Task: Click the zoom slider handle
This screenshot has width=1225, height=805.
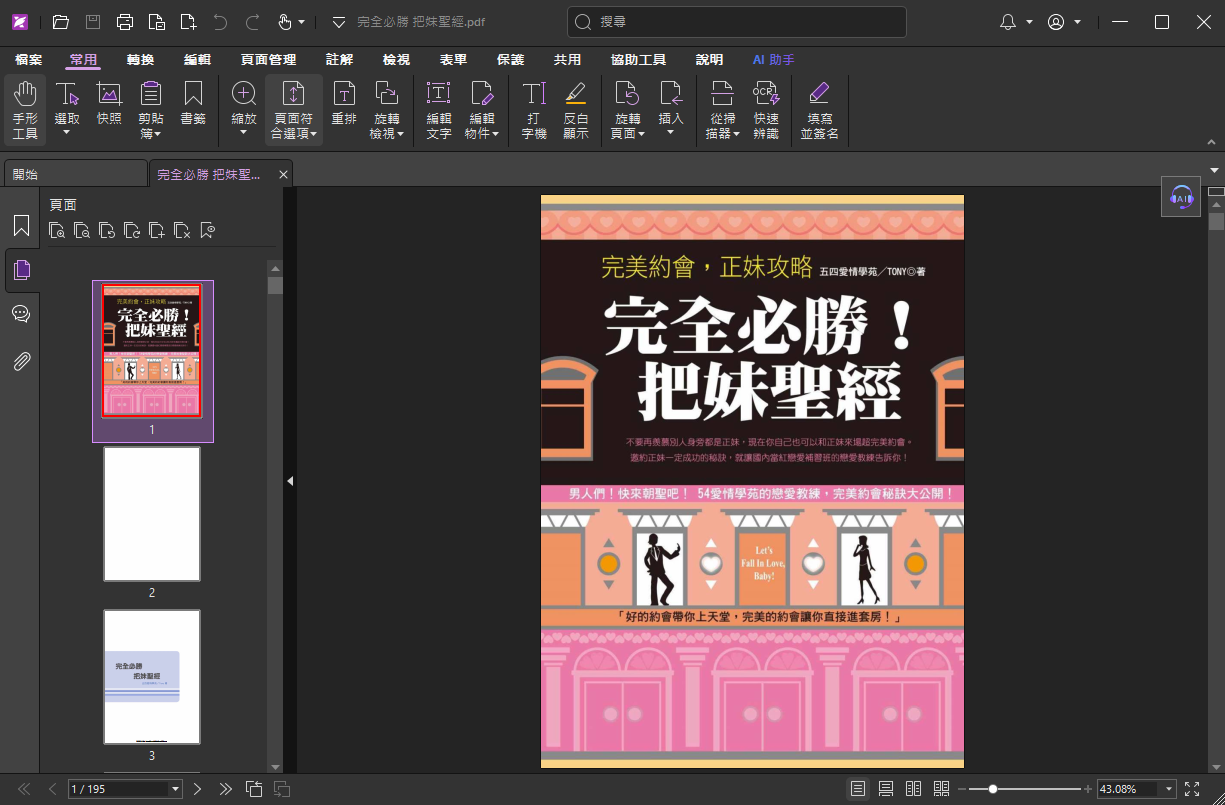Action: click(x=992, y=789)
